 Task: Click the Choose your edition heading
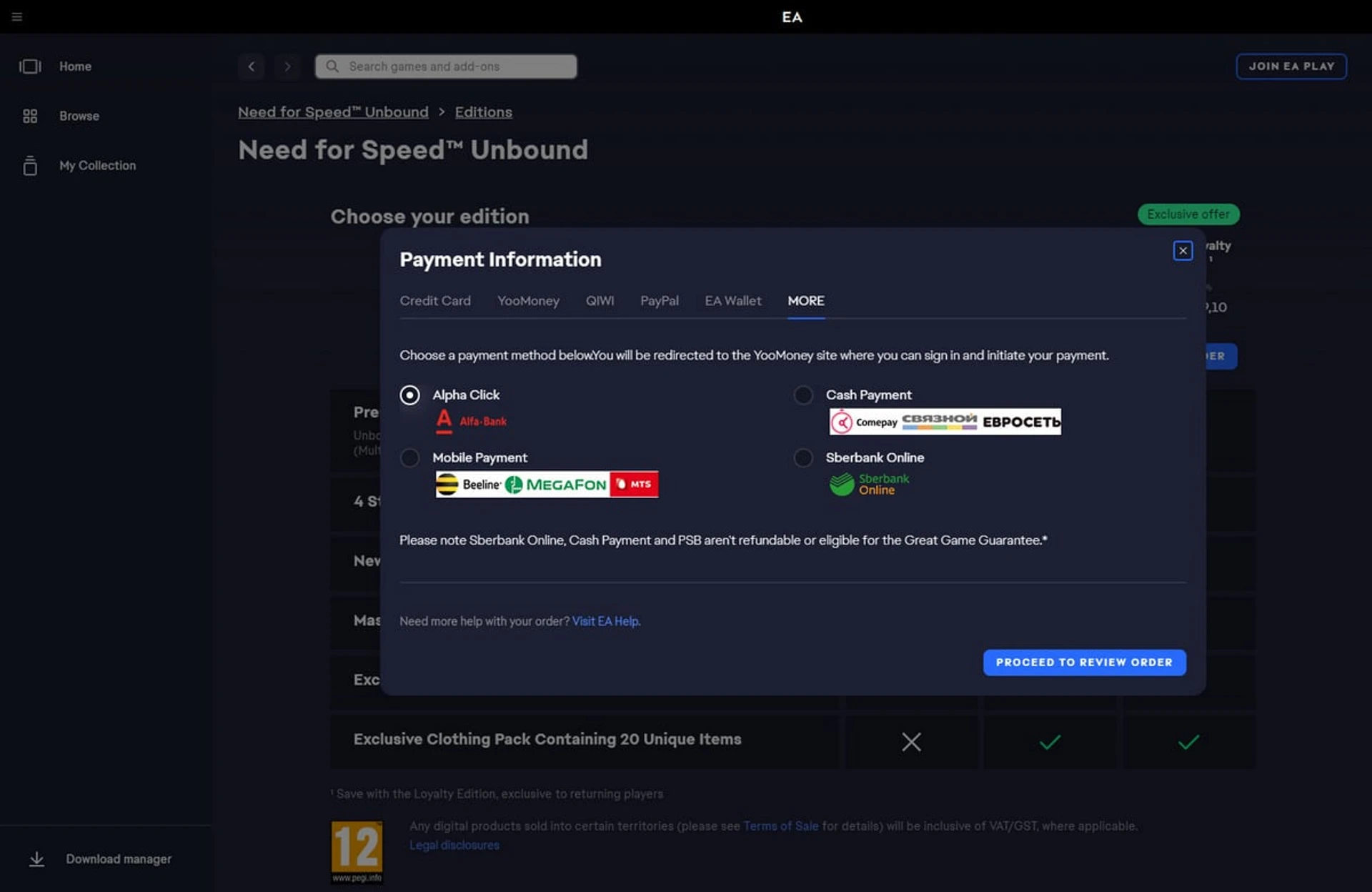429,217
